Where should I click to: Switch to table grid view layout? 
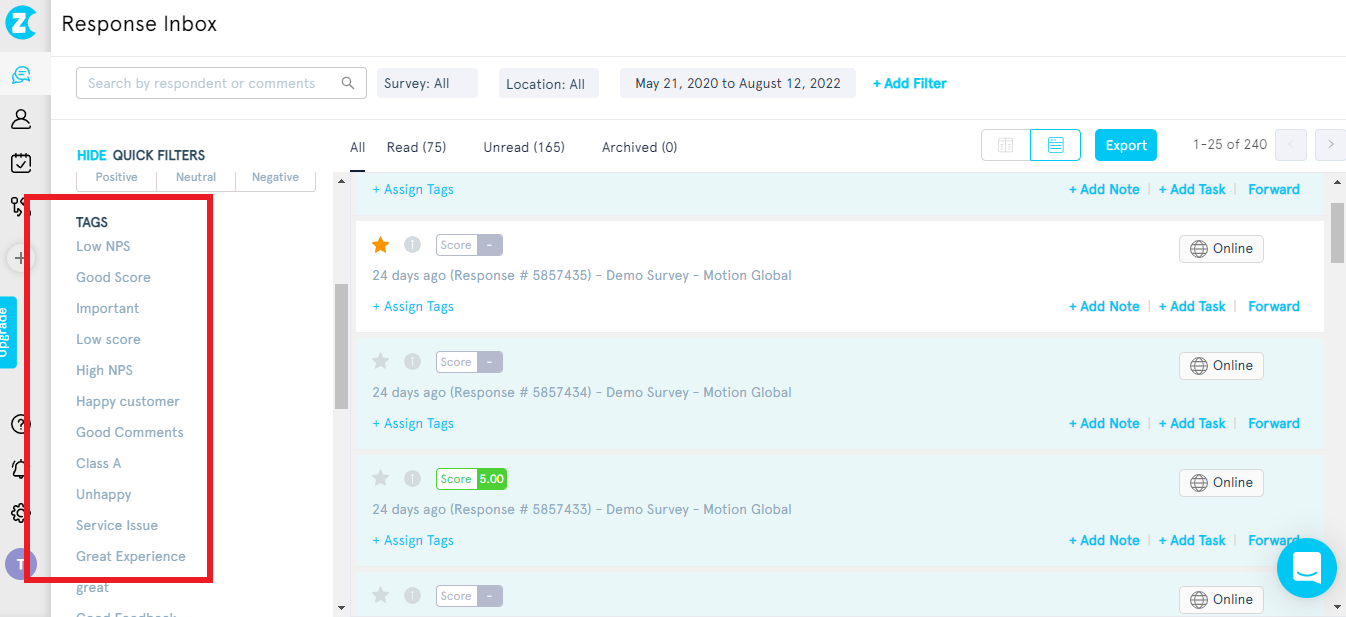[1005, 146]
